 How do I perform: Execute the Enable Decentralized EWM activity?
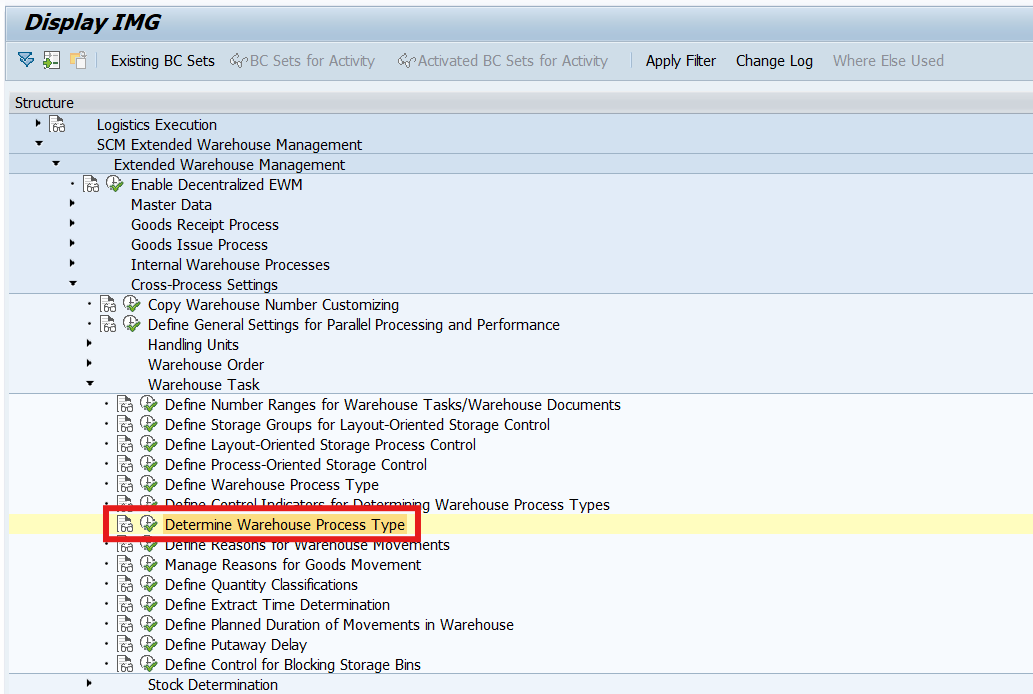pyautogui.click(x=115, y=184)
